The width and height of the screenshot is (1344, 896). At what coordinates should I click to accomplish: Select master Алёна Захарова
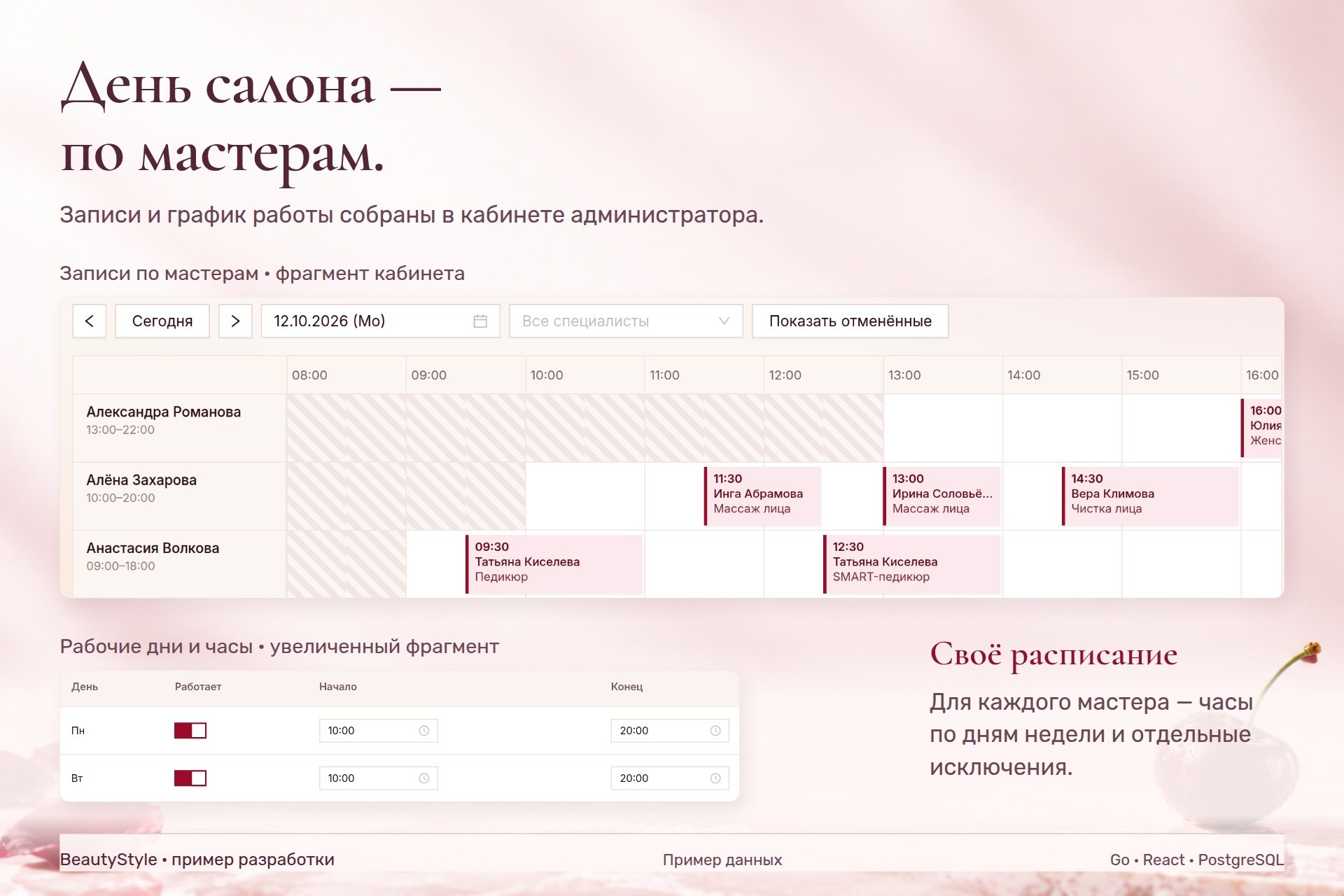tap(141, 480)
